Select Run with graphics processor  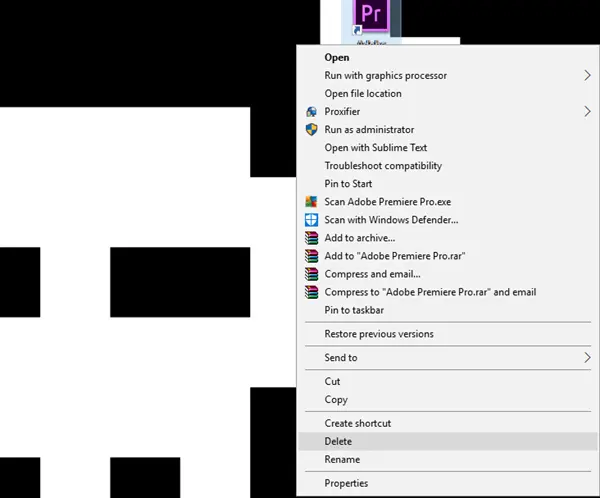[447, 75]
